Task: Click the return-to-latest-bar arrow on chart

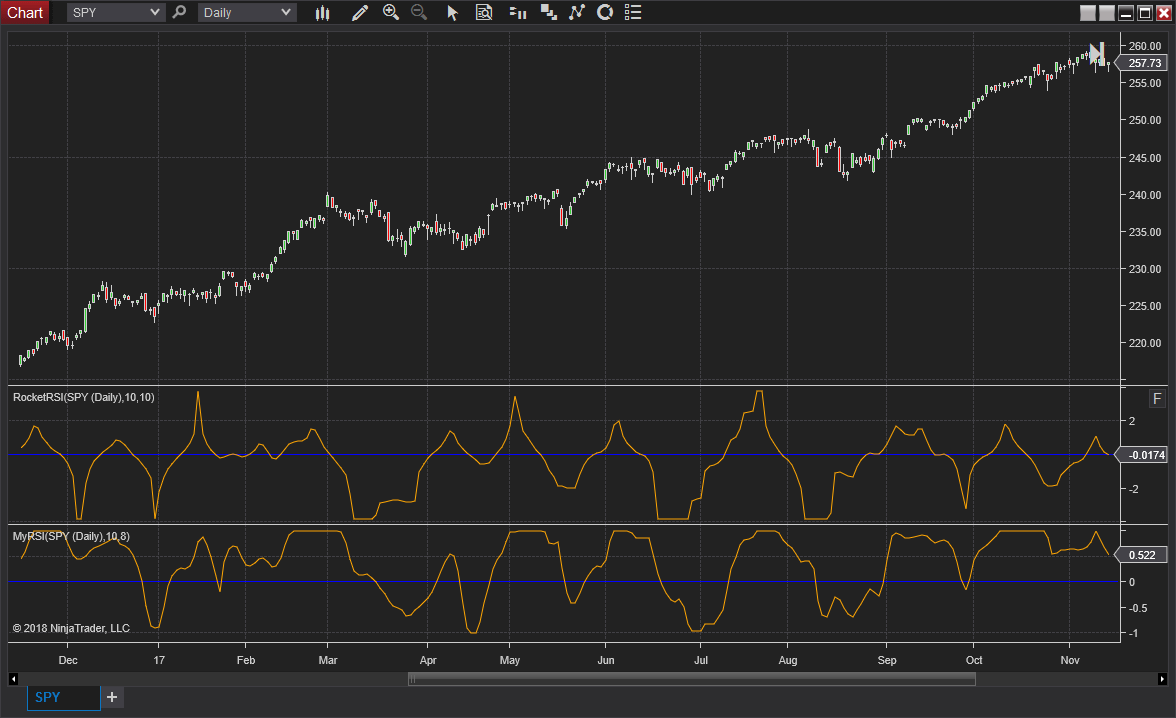Action: coord(1097,53)
